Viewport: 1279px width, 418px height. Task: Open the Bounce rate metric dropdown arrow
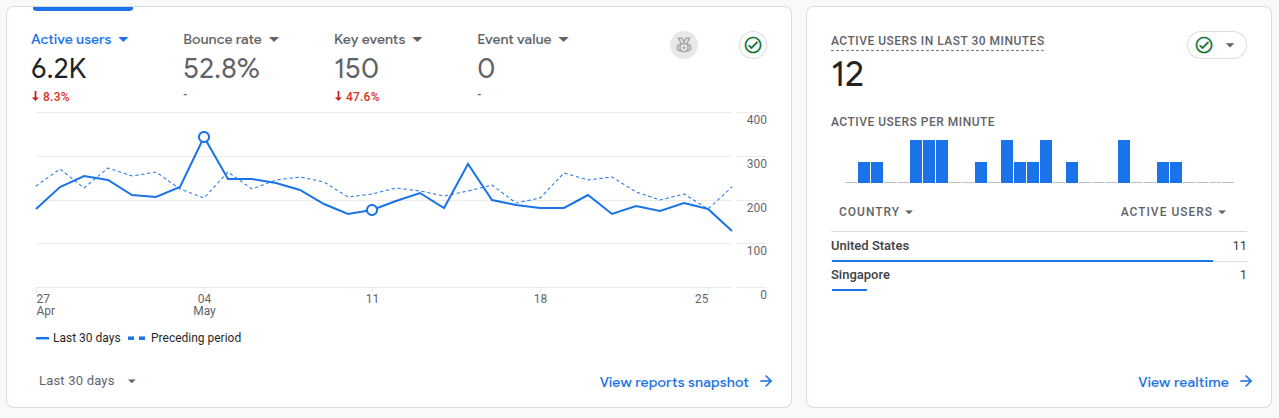(x=274, y=40)
